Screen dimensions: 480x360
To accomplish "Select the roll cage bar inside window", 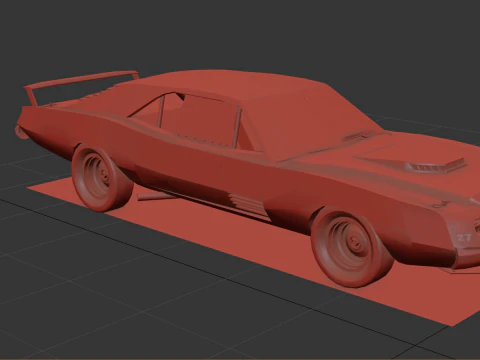I will coord(238,127).
